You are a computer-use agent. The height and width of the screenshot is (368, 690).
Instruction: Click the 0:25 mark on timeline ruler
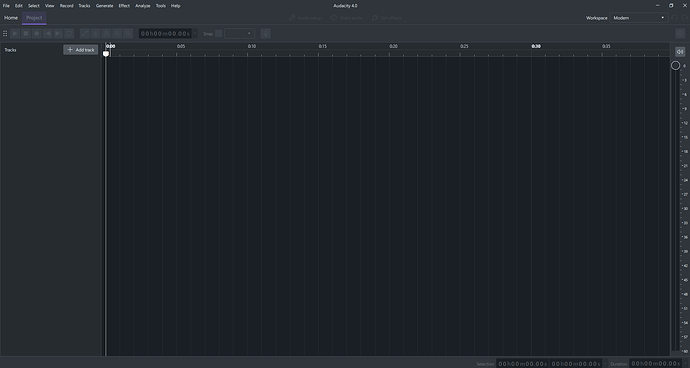coord(464,46)
